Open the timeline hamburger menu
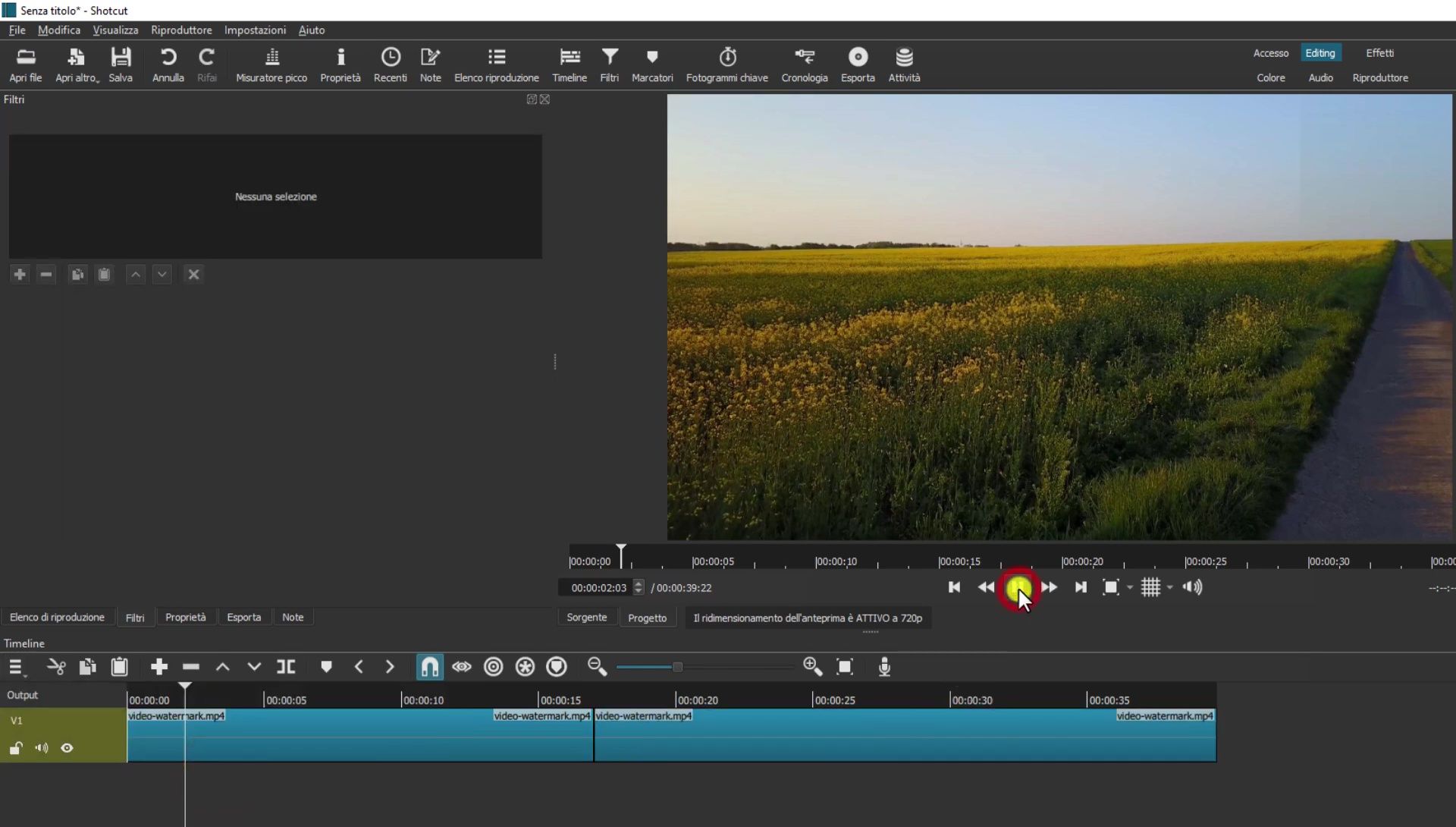This screenshot has height=827, width=1456. point(16,668)
